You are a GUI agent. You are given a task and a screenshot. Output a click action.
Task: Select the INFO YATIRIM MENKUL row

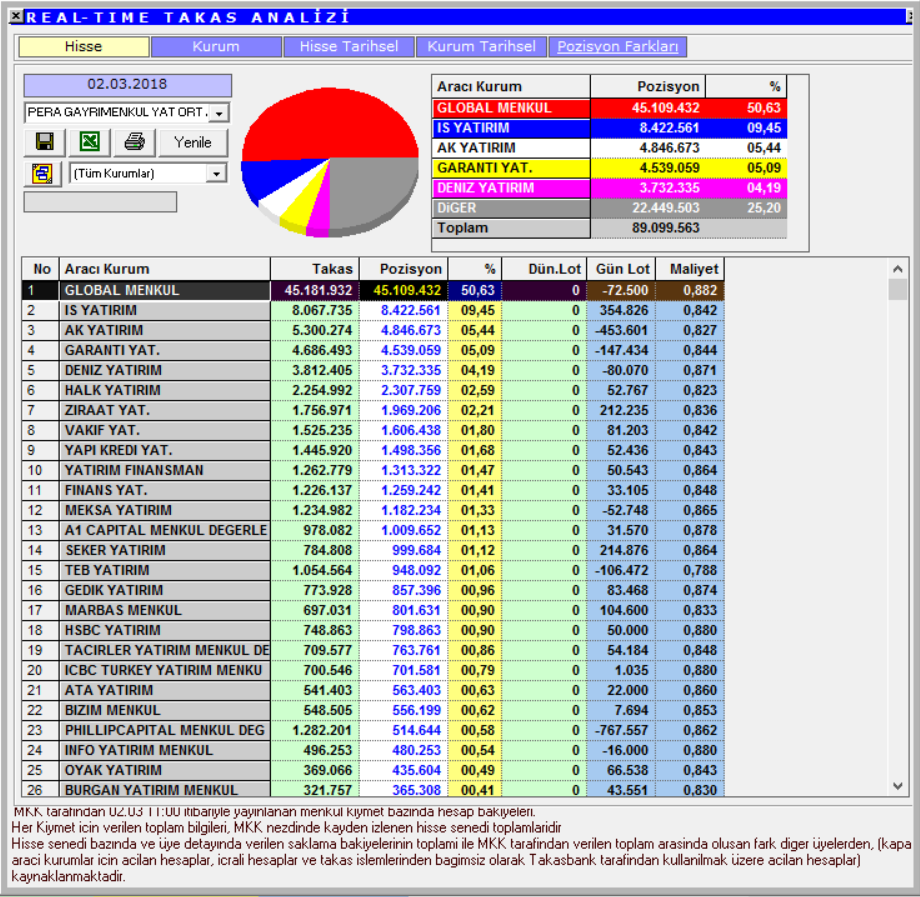pos(373,750)
